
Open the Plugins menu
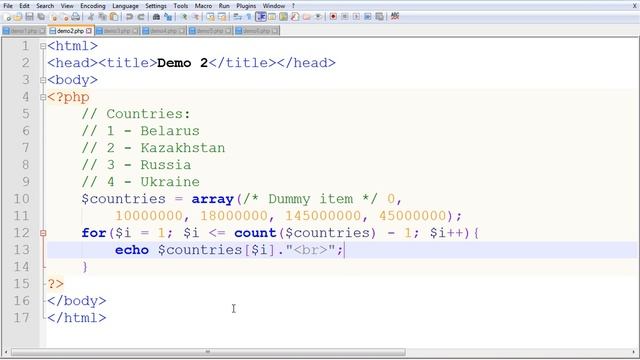pos(246,6)
